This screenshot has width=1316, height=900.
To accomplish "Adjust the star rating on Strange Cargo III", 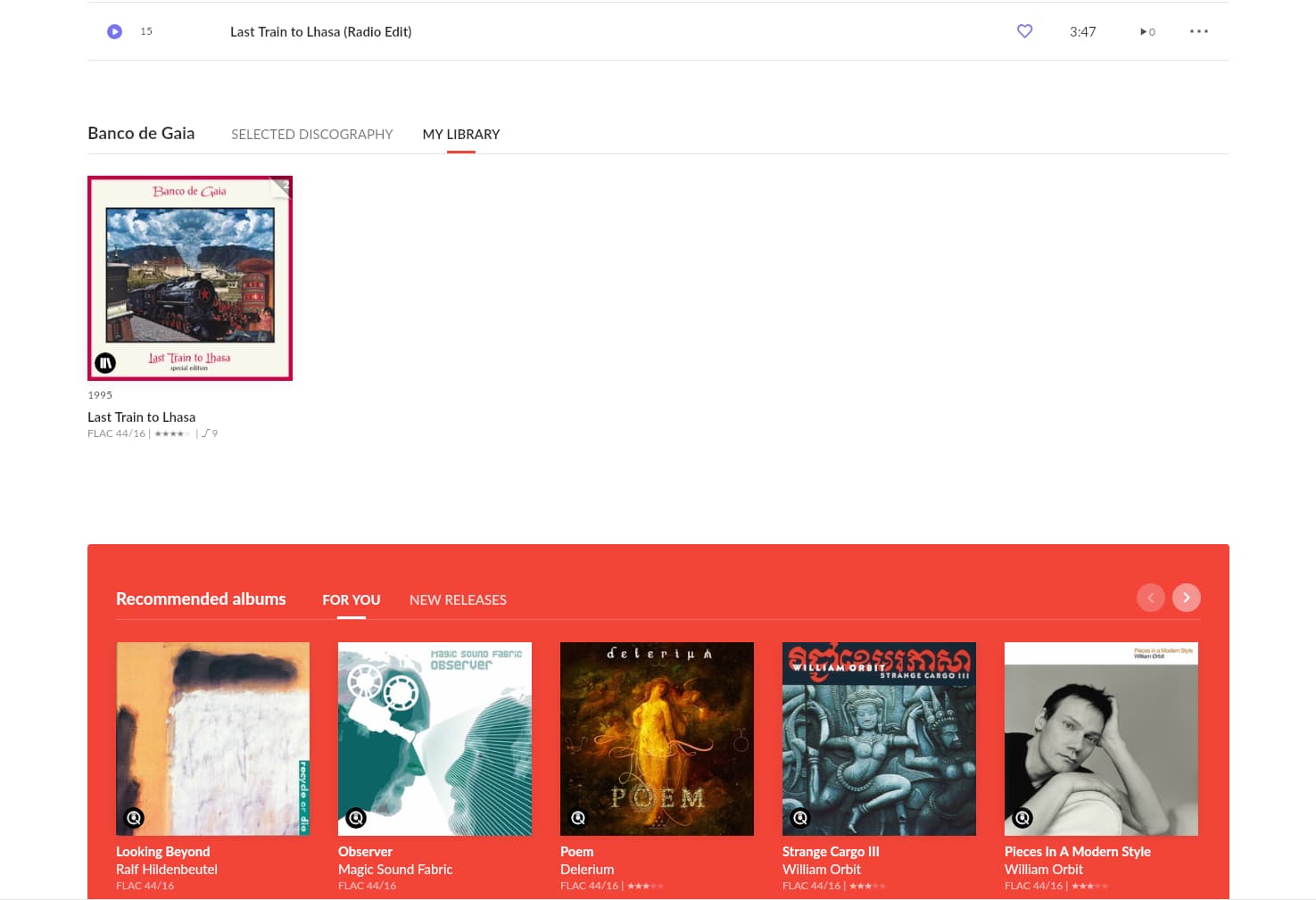I will (866, 885).
